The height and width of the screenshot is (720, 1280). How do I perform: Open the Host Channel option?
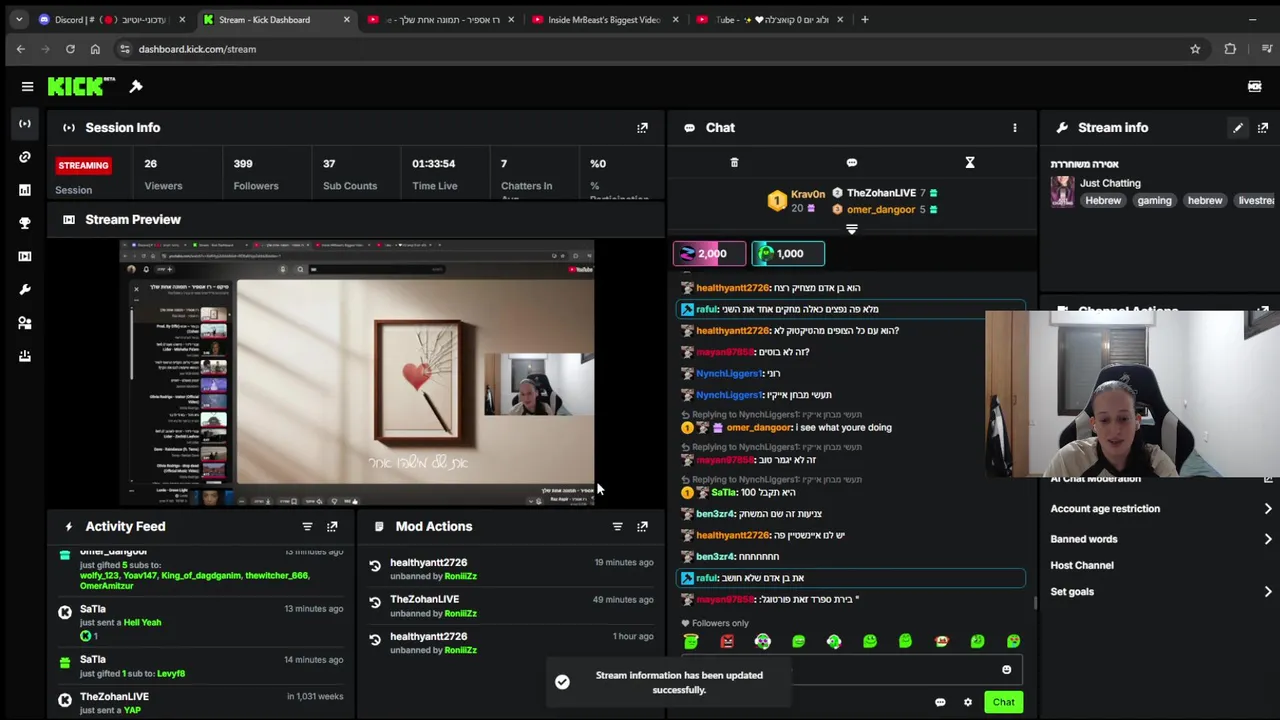[x=1081, y=565]
